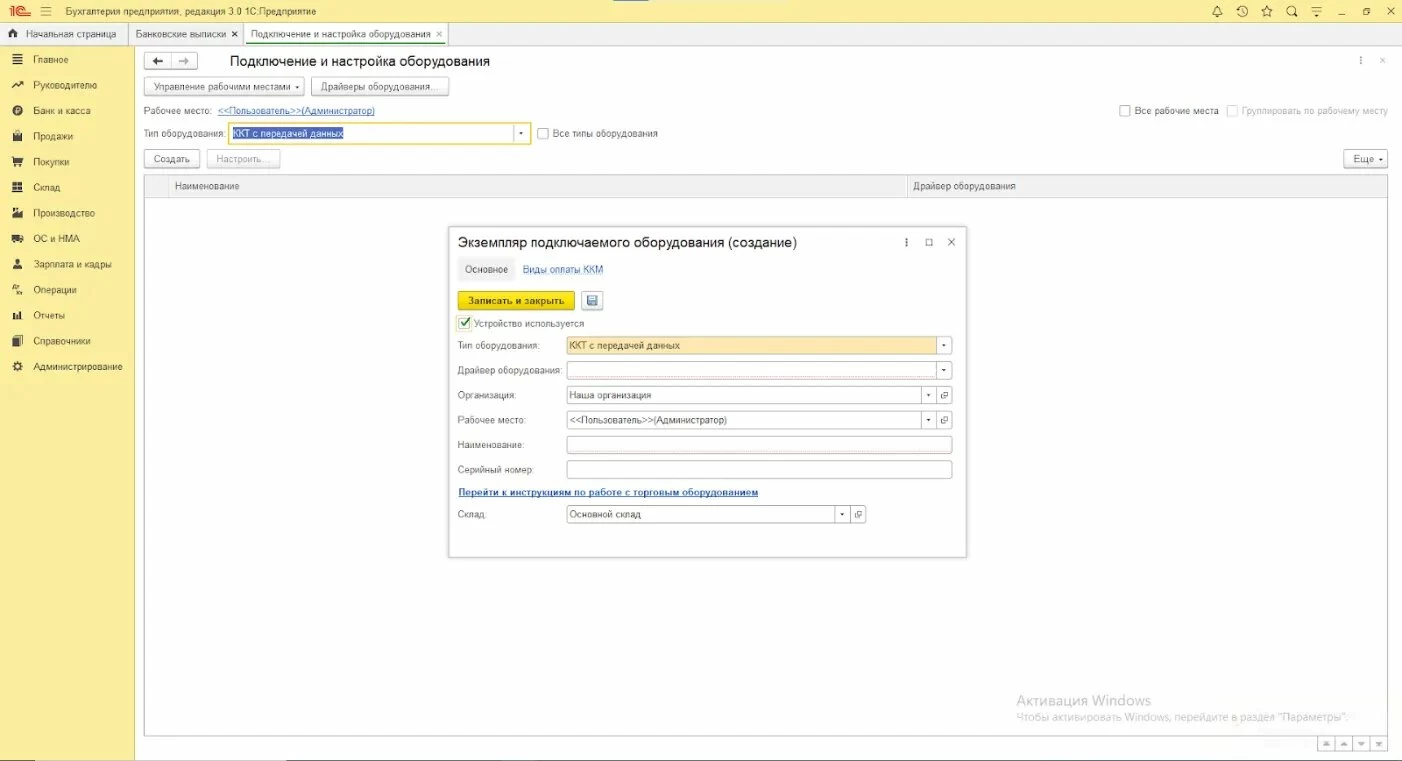The height and width of the screenshot is (761, 1402).
Task: Click into the Серийный номер field
Action: [758, 470]
